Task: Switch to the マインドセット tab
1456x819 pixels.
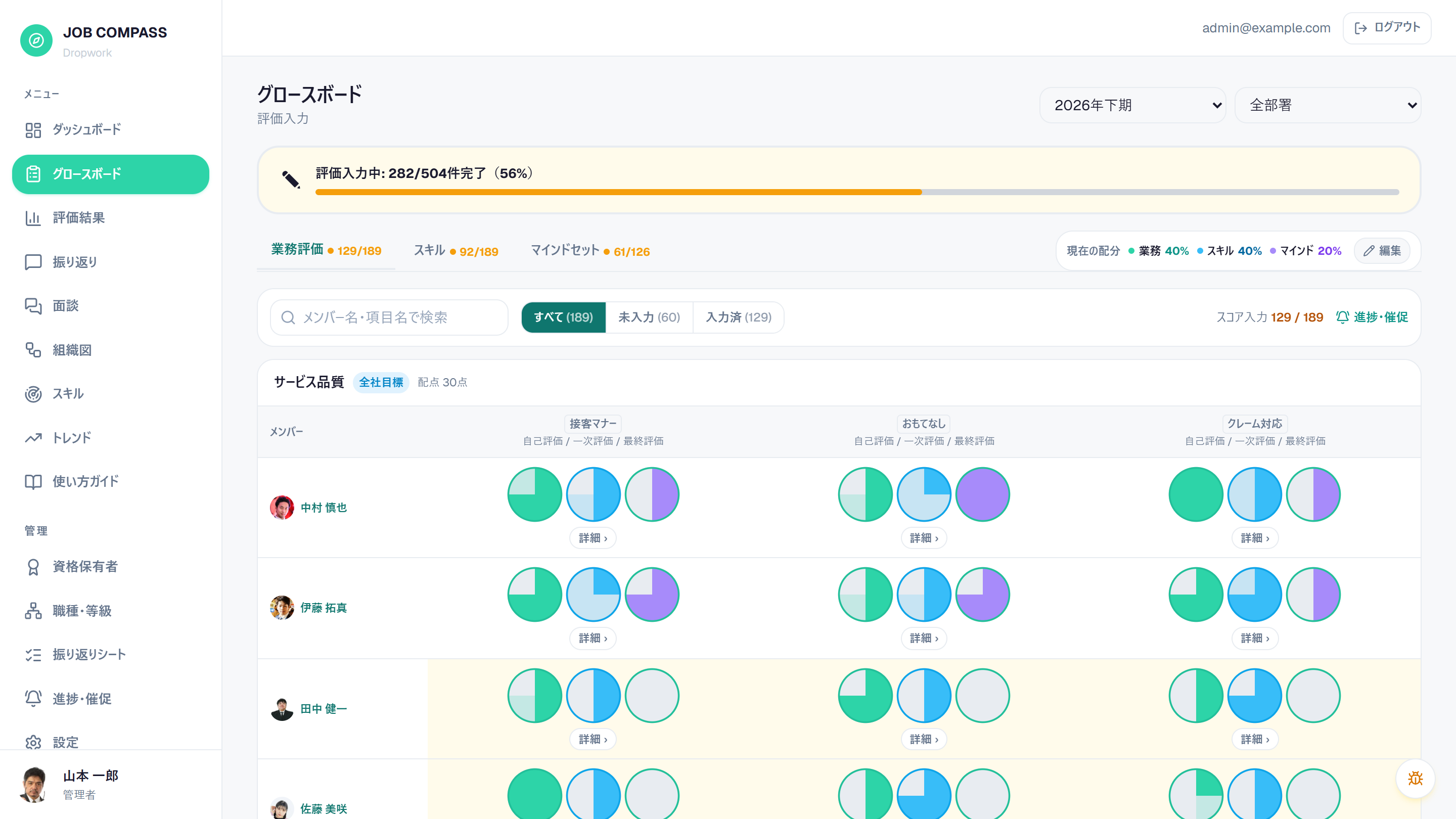Action: 590,250
